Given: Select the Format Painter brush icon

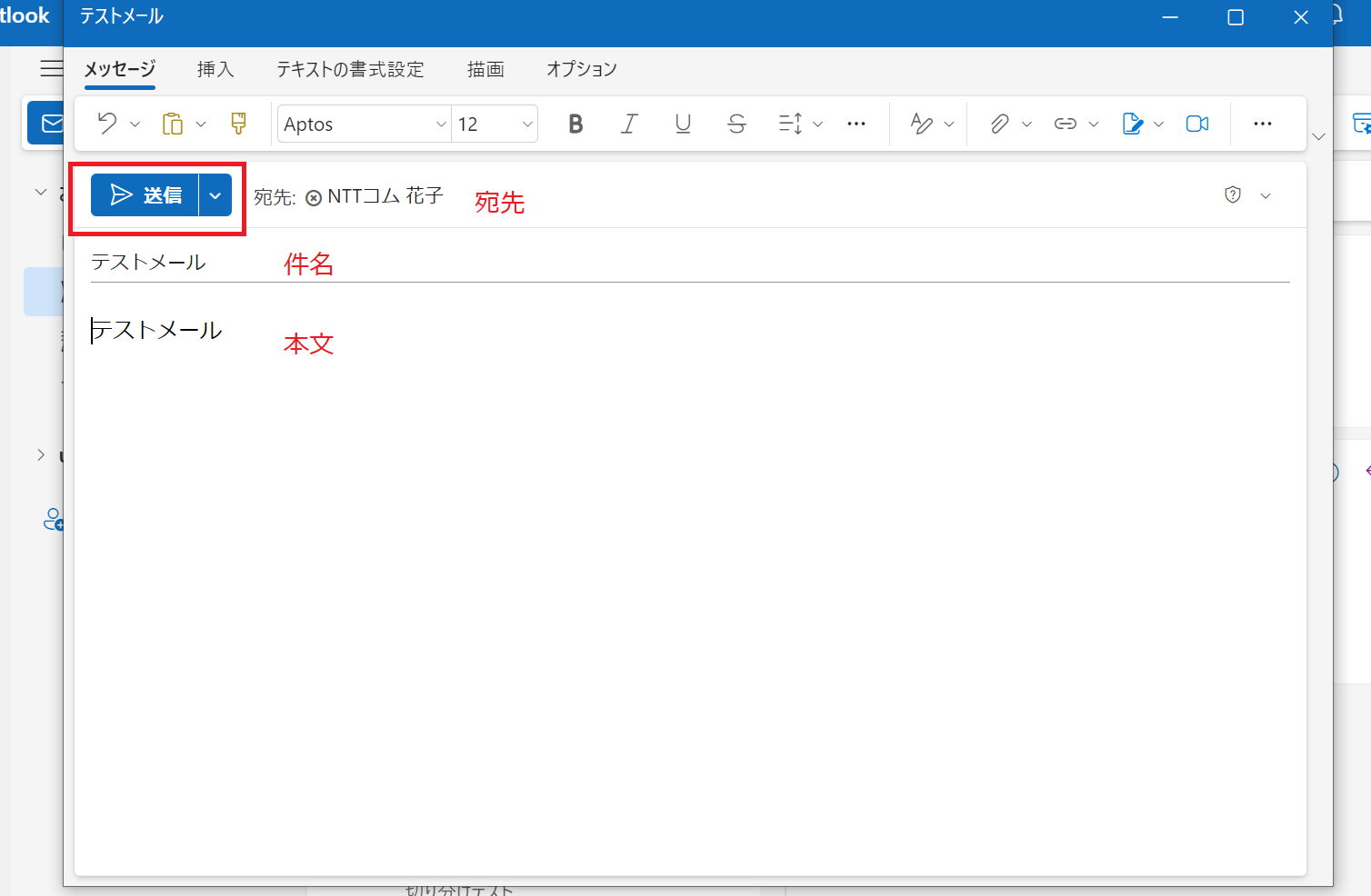Looking at the screenshot, I should click(x=238, y=124).
